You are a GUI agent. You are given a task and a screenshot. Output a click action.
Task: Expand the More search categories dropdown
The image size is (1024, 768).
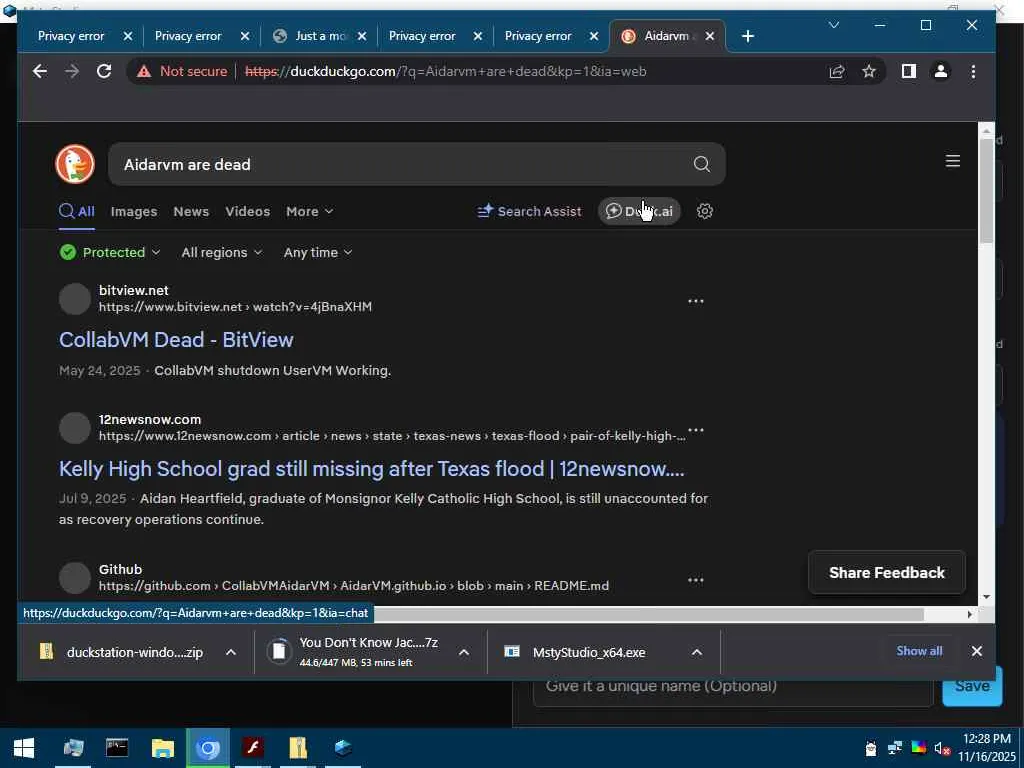310,211
